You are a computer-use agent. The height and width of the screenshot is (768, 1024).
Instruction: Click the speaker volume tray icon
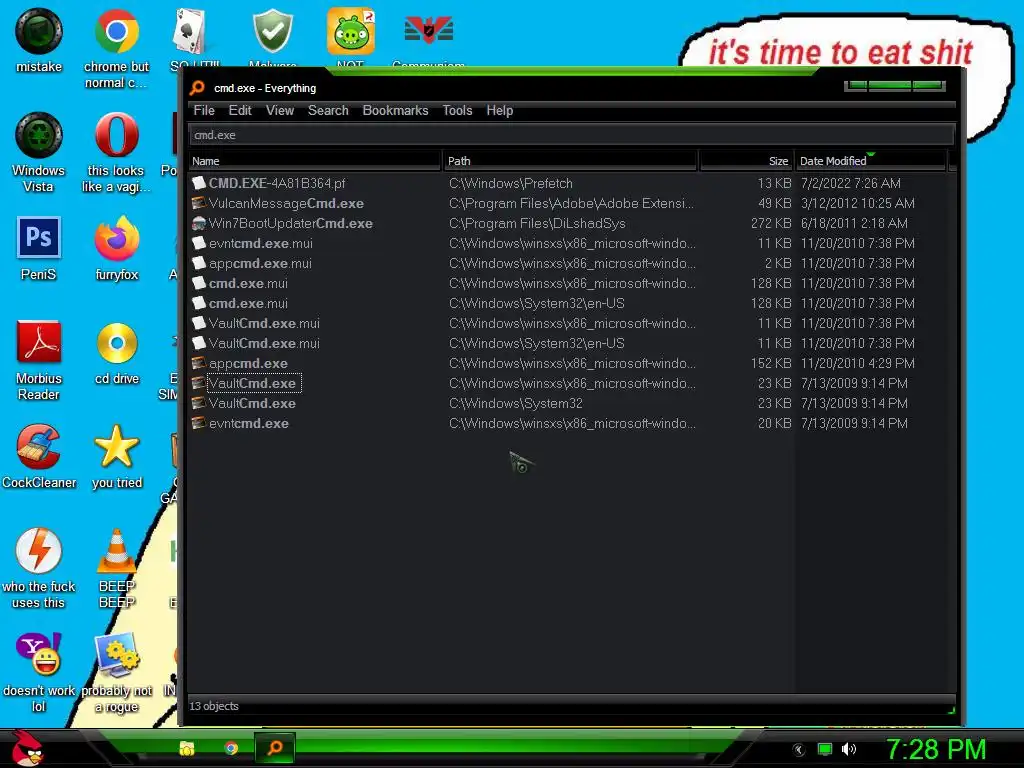click(x=848, y=749)
